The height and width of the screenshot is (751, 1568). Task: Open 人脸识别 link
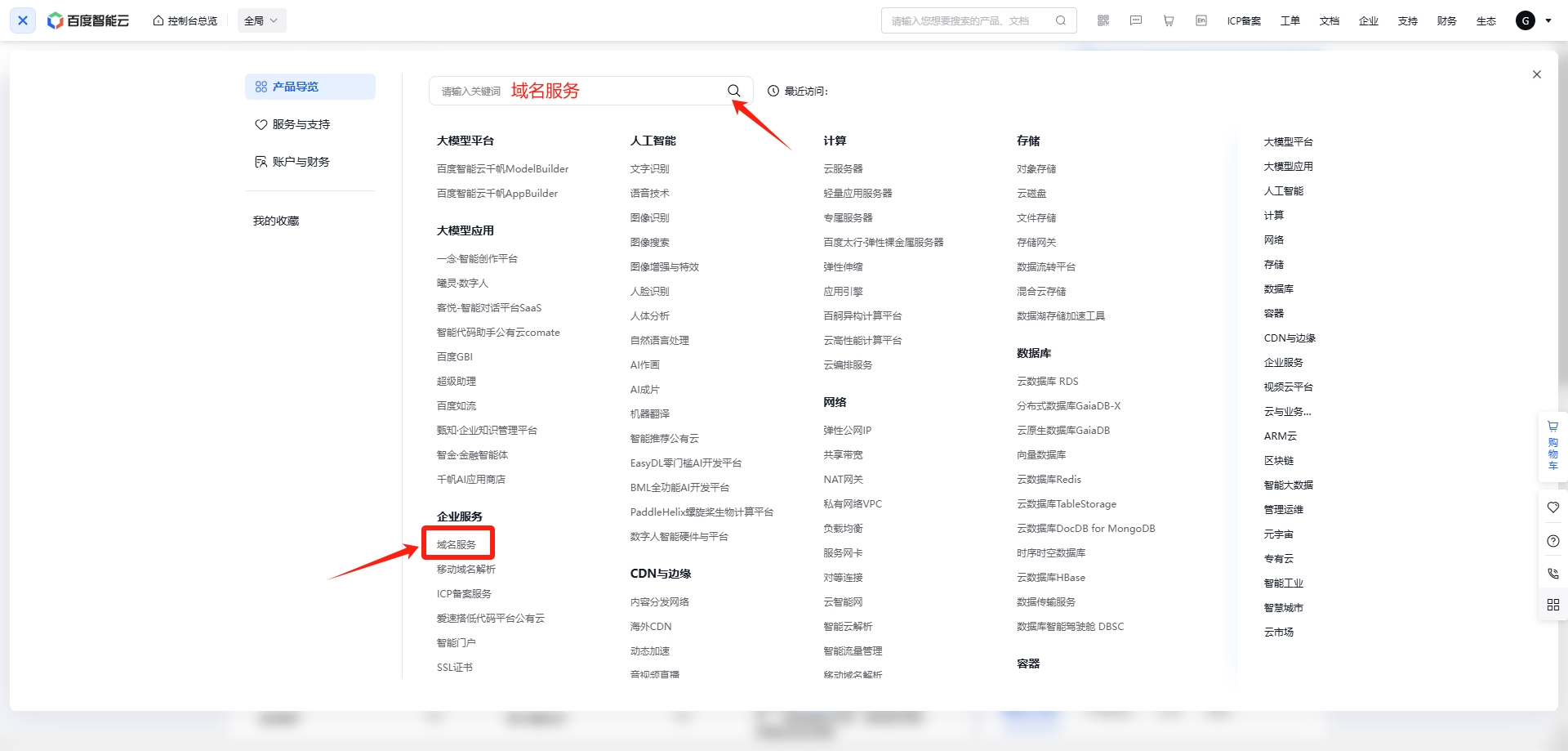[x=650, y=291]
